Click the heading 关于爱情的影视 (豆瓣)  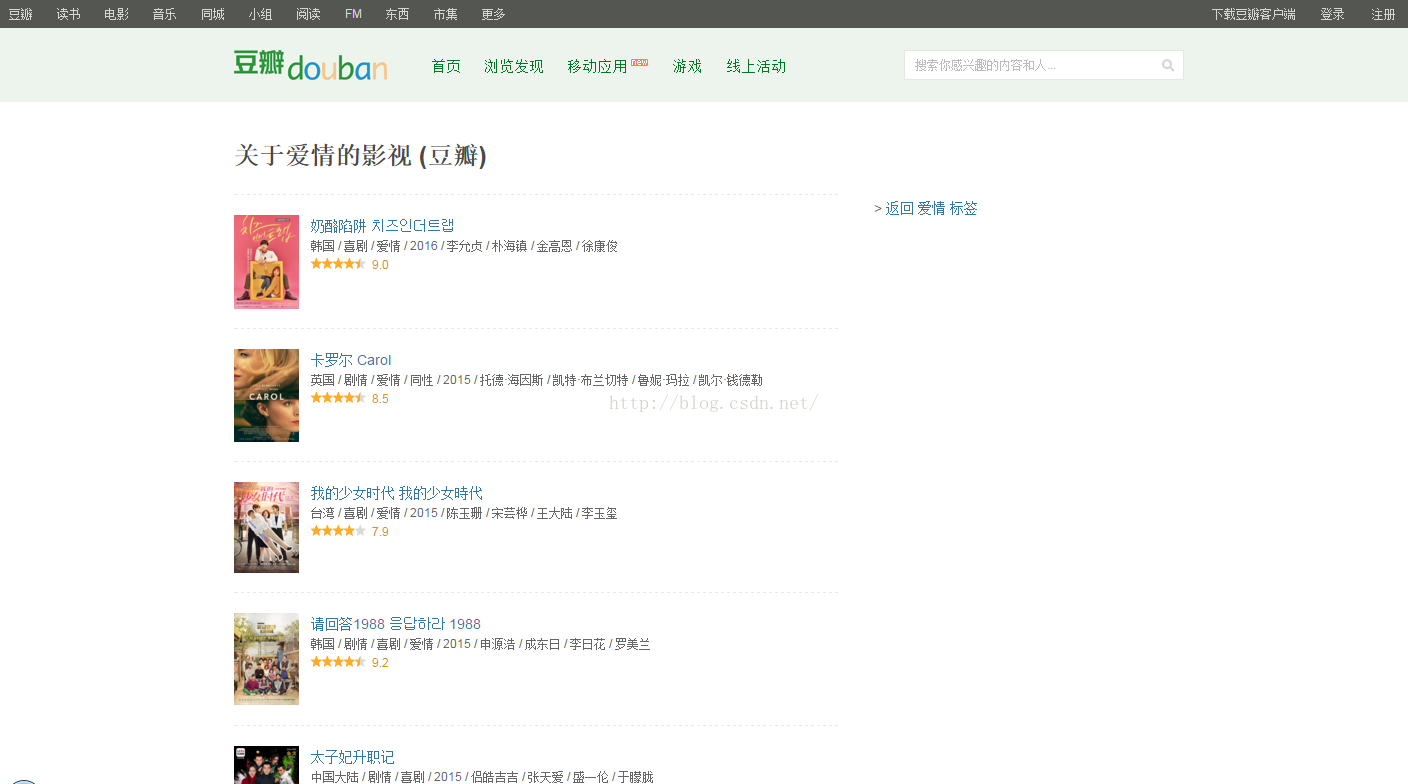360,155
